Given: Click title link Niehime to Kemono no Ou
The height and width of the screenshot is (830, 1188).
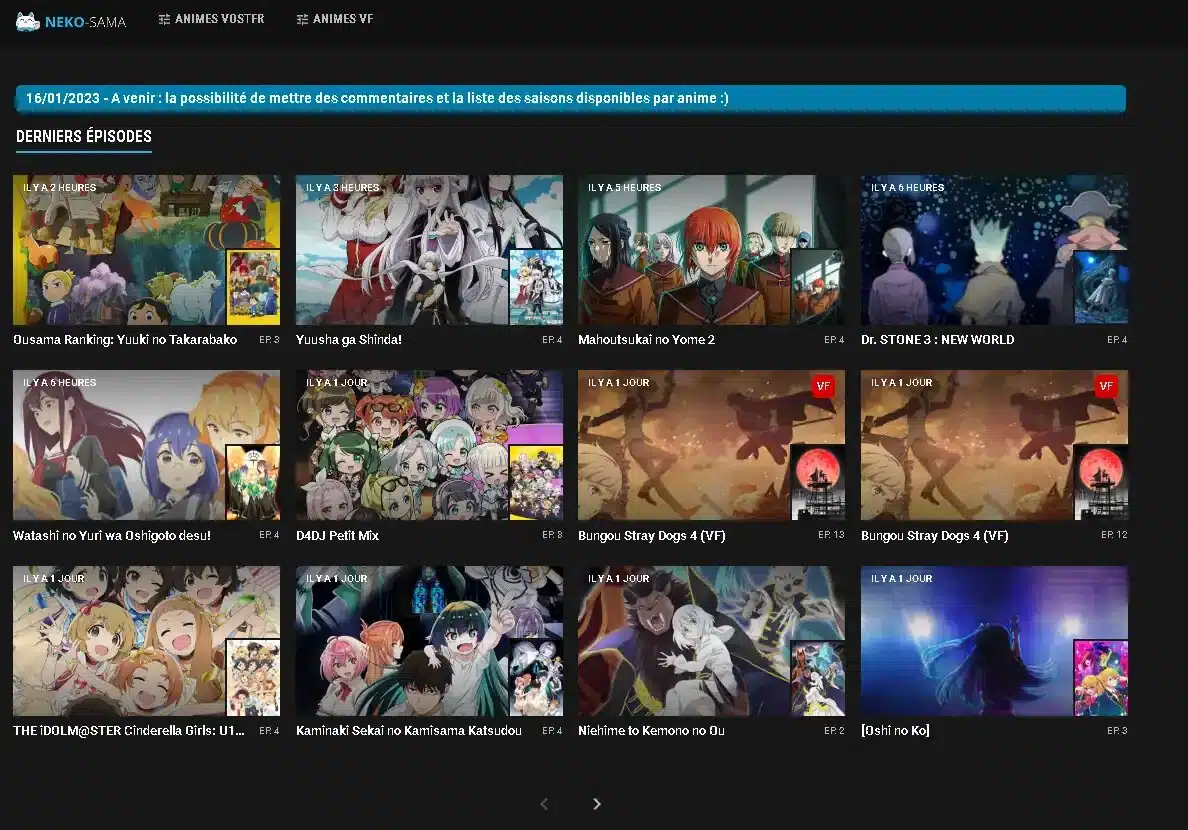Looking at the screenshot, I should coord(651,731).
